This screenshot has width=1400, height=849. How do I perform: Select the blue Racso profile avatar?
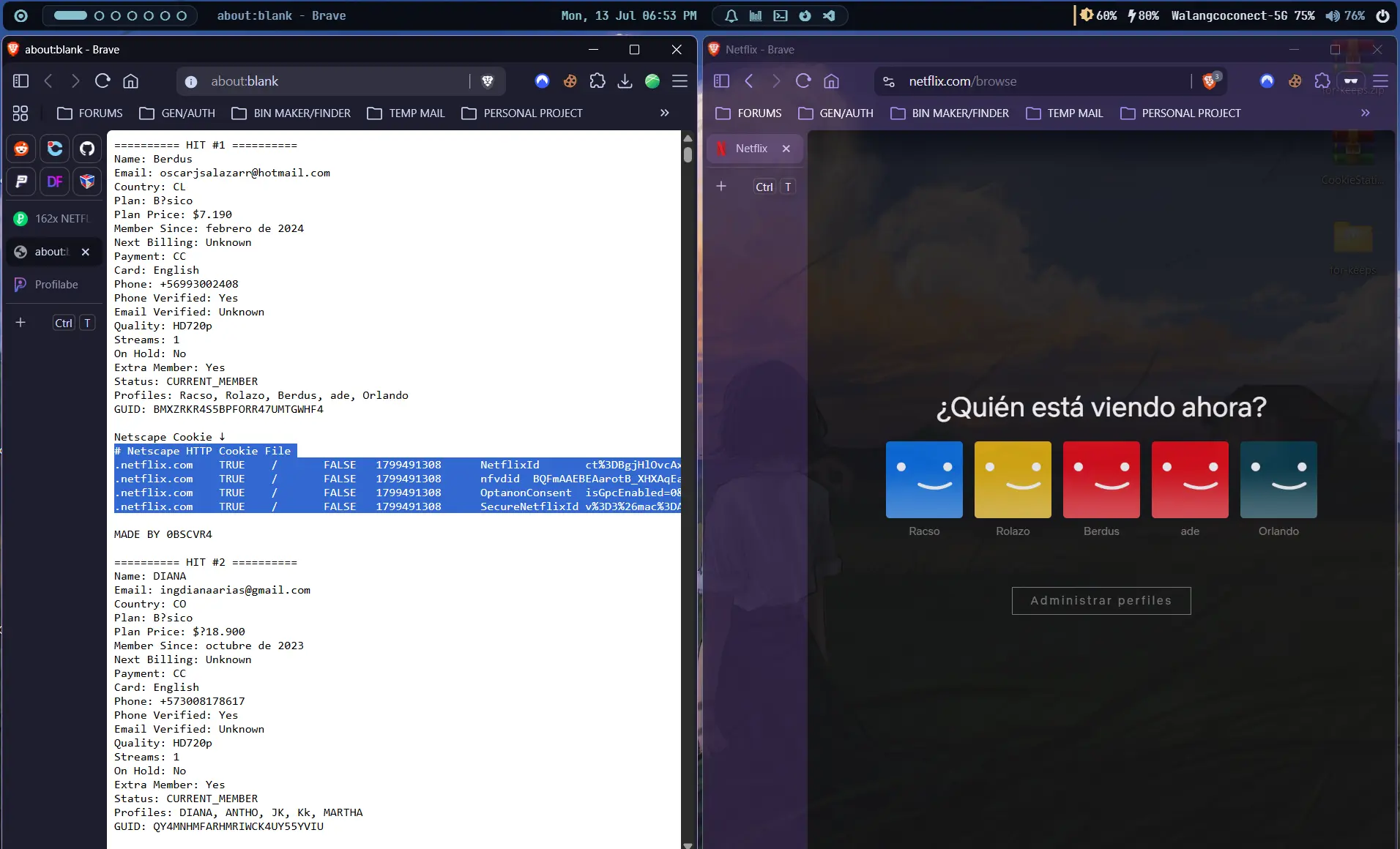(x=924, y=479)
